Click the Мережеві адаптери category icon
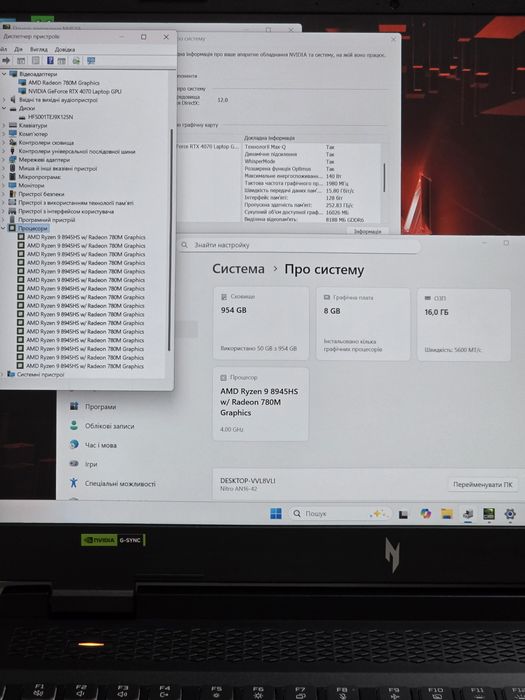Viewport: 525px width, 700px height. [x=12, y=160]
